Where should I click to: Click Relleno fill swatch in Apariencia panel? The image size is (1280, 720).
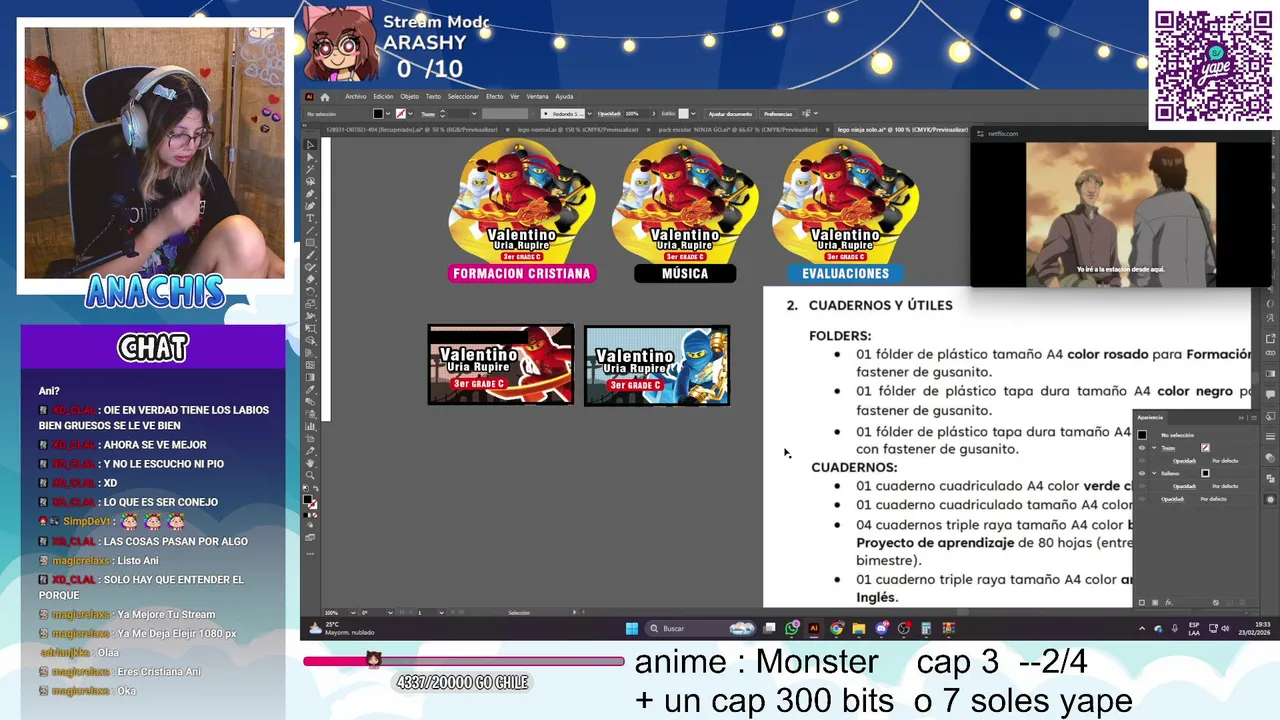coord(1205,473)
